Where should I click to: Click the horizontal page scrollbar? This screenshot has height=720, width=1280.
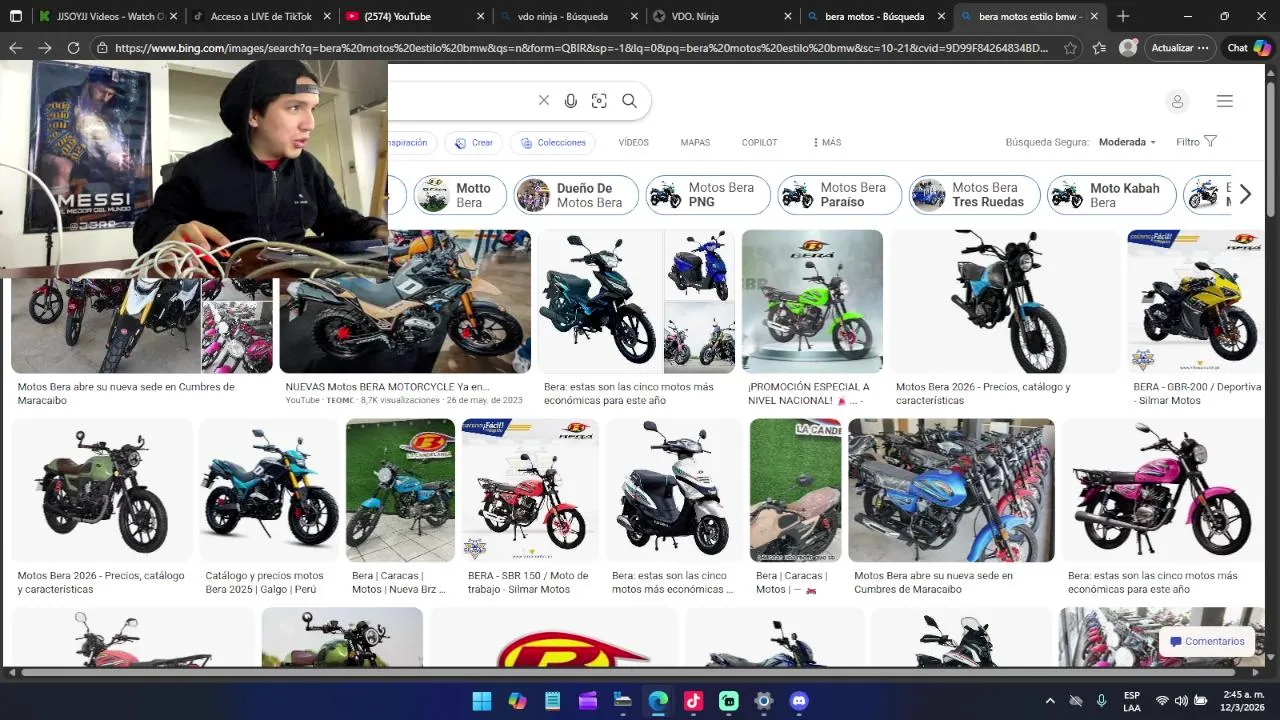pyautogui.click(x=630, y=671)
